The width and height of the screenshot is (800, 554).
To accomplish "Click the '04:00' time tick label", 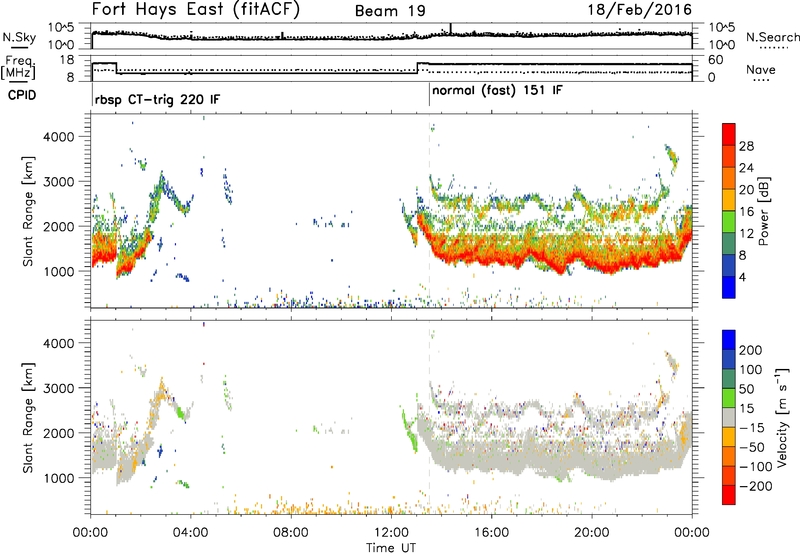I will coord(191,533).
